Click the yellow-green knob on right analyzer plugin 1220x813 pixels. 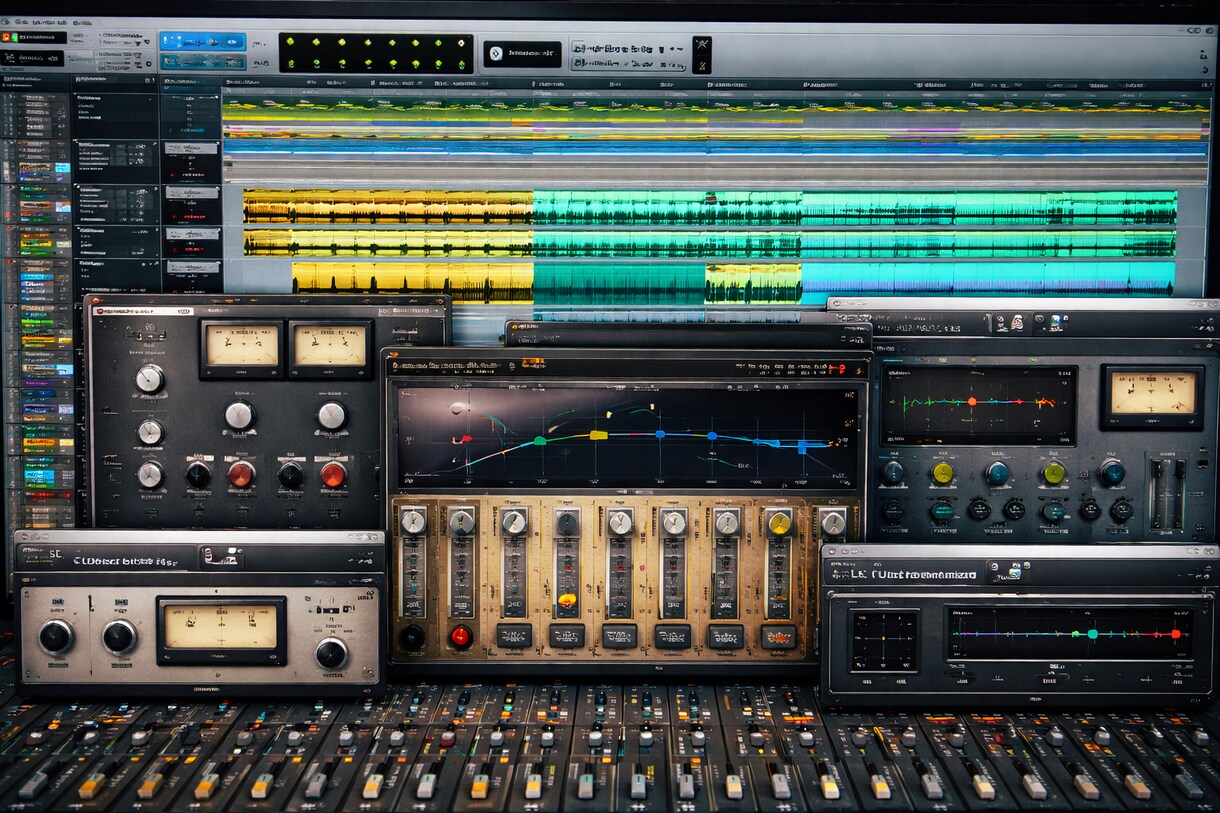[x=1053, y=473]
